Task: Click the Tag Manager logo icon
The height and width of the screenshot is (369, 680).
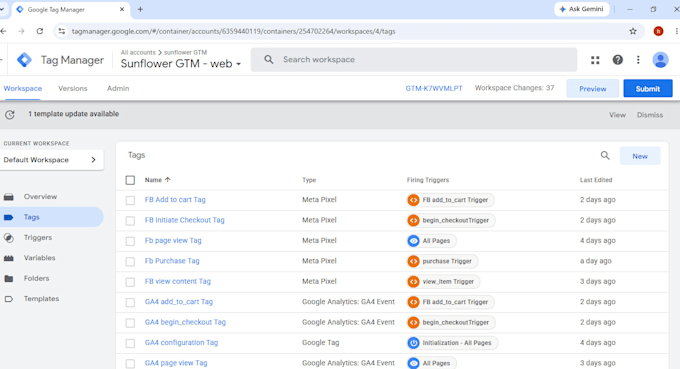Action: [x=24, y=60]
